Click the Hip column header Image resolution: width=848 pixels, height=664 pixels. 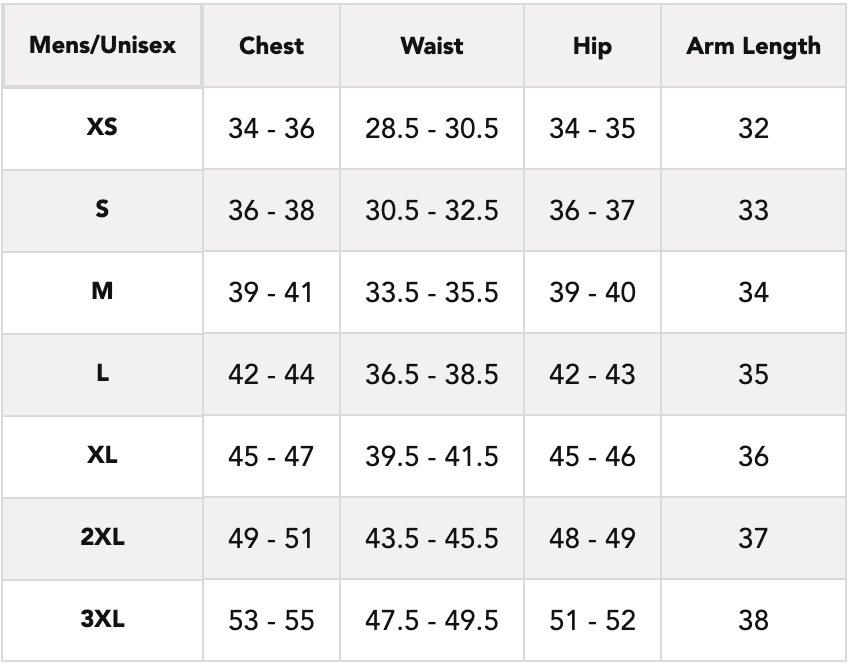[x=592, y=46]
